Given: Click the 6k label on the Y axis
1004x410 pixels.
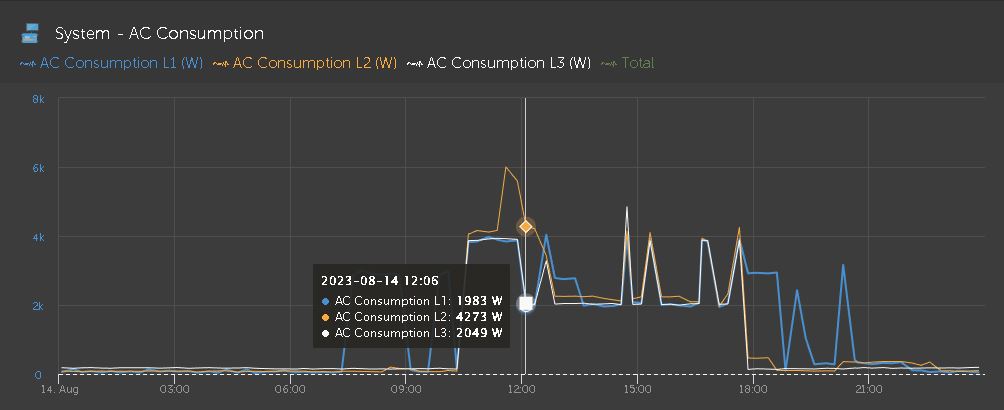Looking at the screenshot, I should click(37, 168).
